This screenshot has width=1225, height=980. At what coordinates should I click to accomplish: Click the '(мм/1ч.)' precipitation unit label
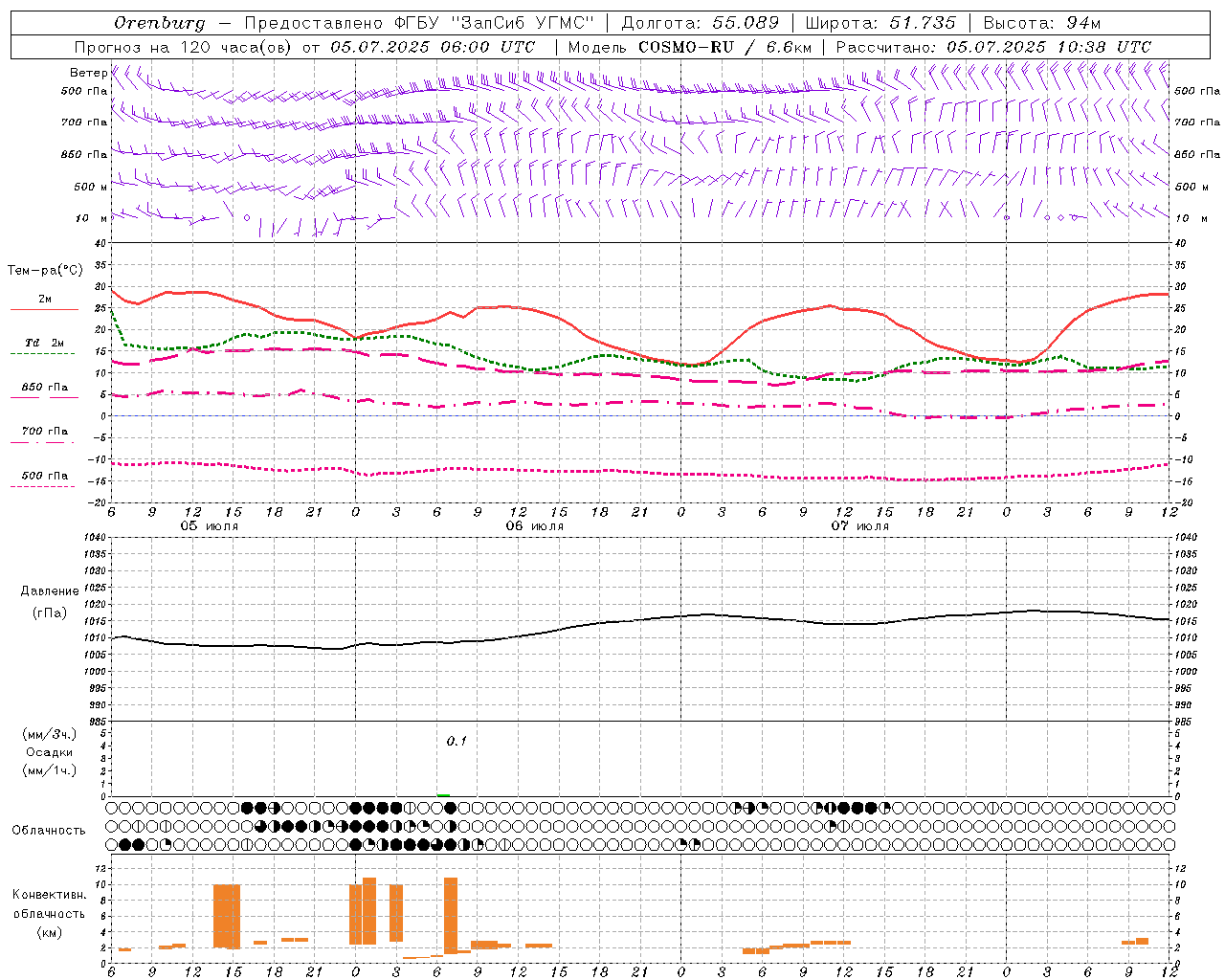(x=50, y=770)
